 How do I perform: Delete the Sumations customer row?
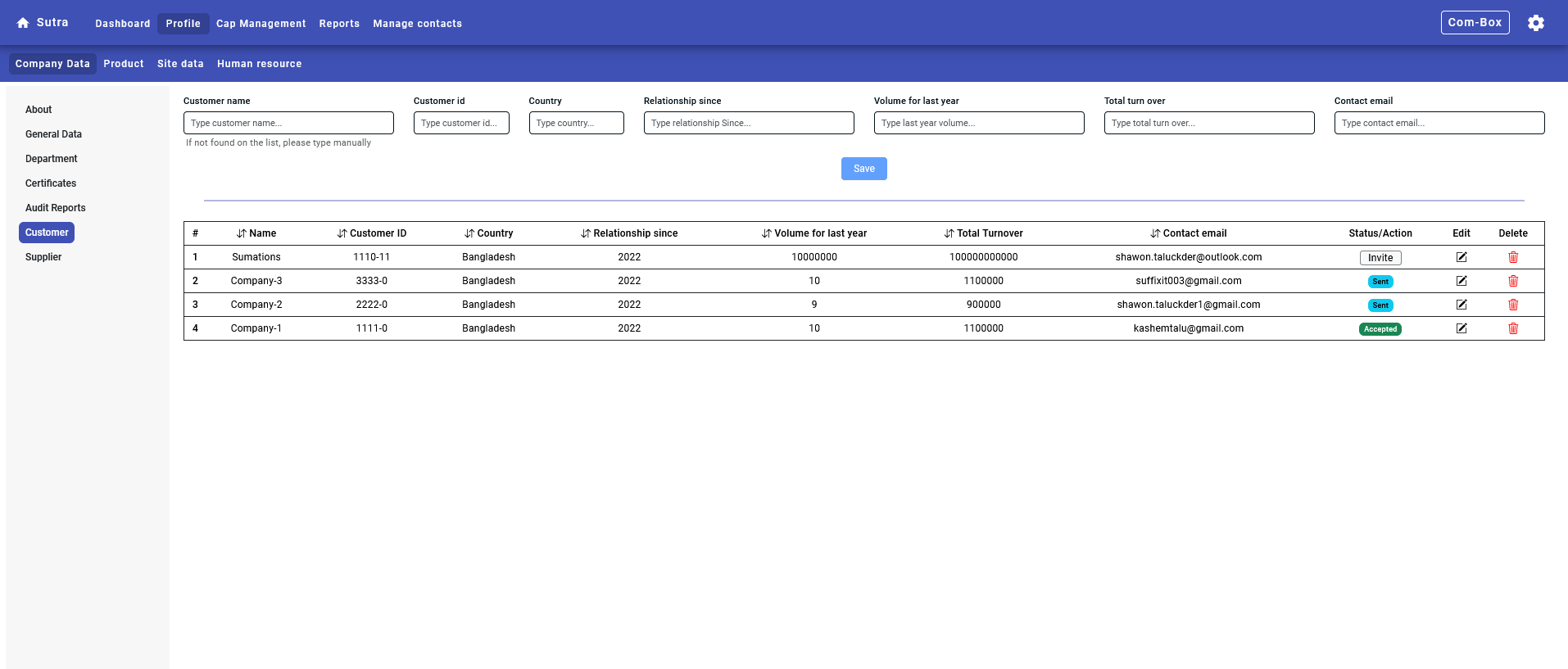(1512, 257)
